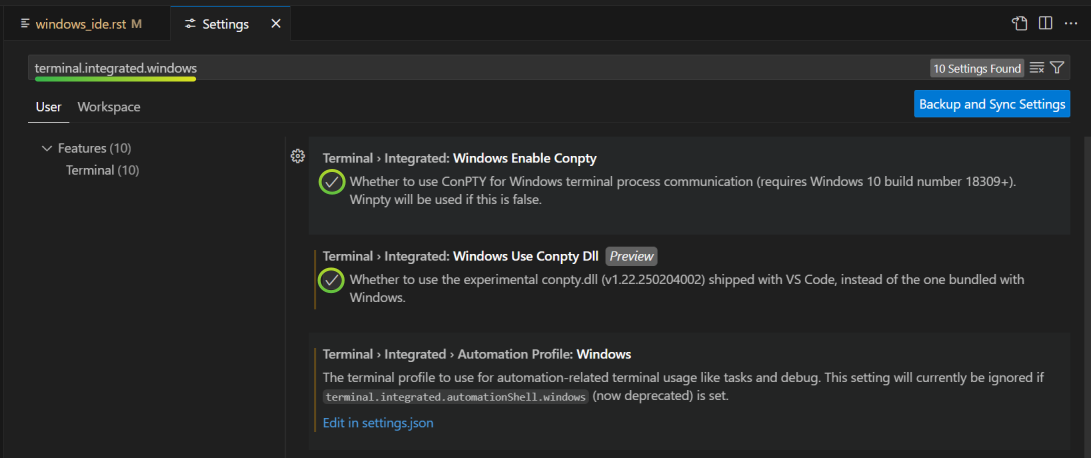This screenshot has width=1091, height=458.
Task: Uncheck Windows Enable Conpty checkbox
Action: [332, 182]
